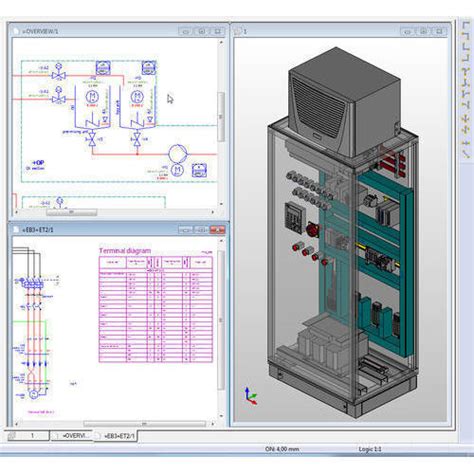Click the up arrow of the overview window scrollbar

221,43
